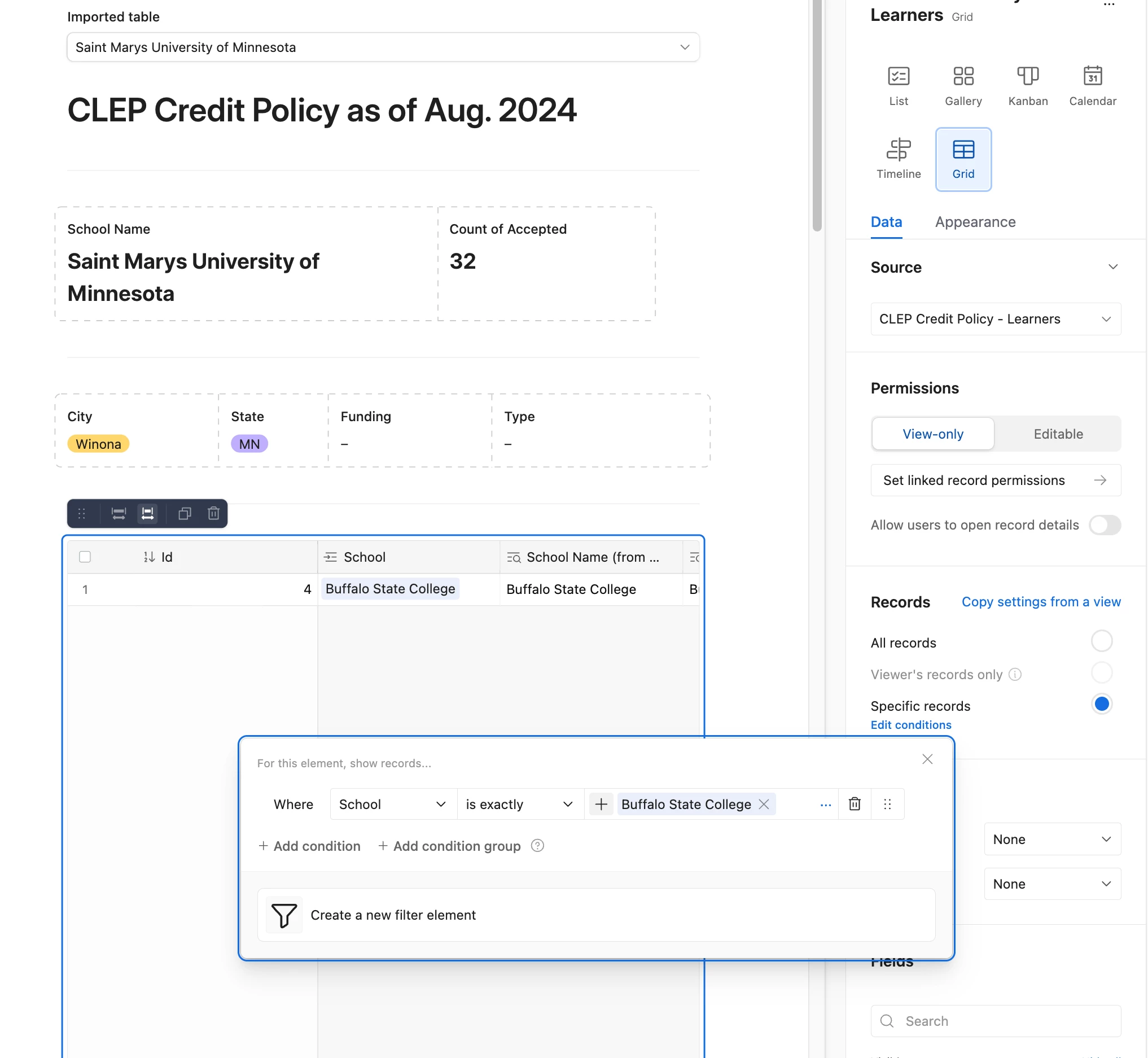Switch to the Appearance tab
The image size is (1148, 1058).
(975, 222)
